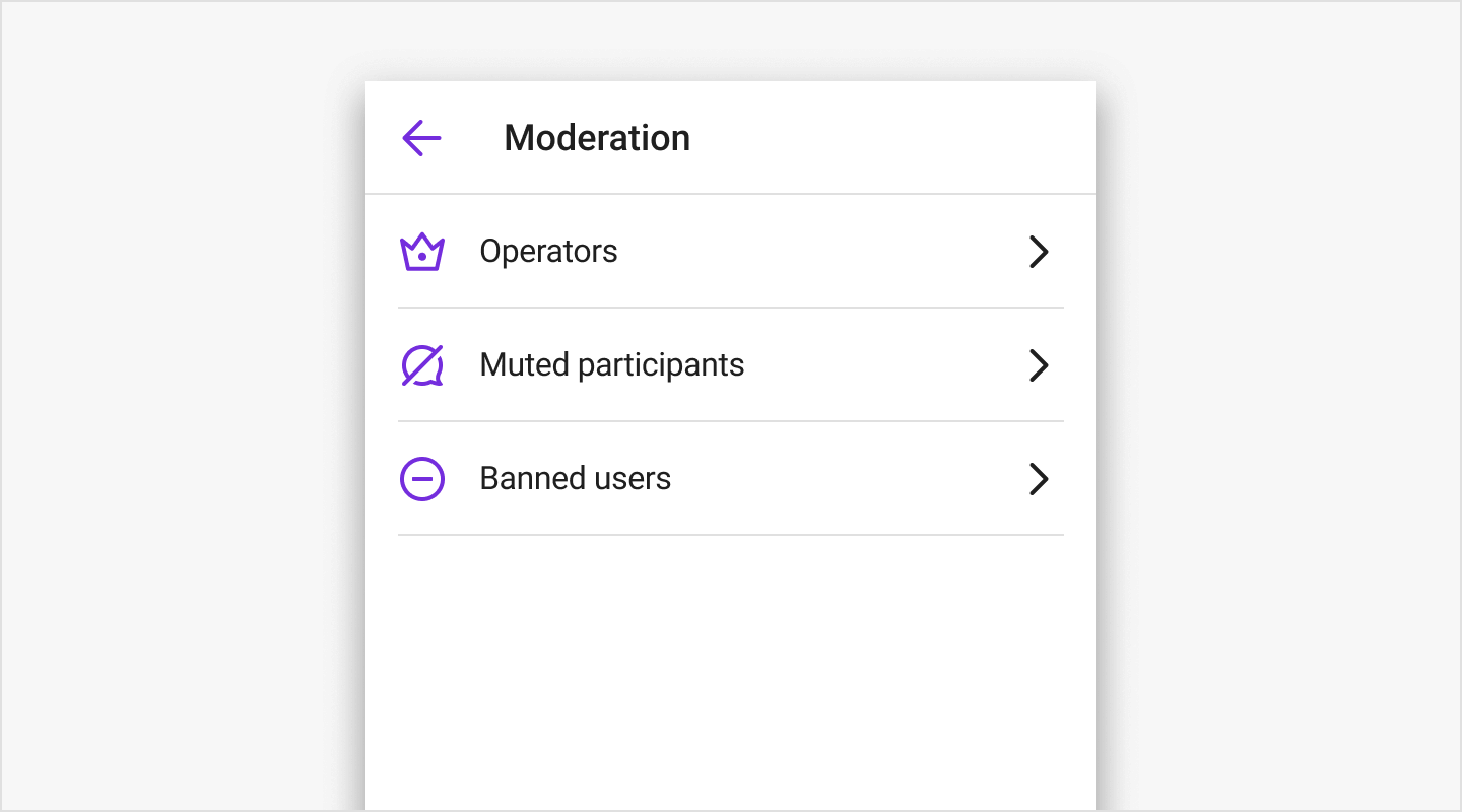This screenshot has width=1462, height=812.
Task: Click blank space between Operators and its chevron
Action: 823,252
